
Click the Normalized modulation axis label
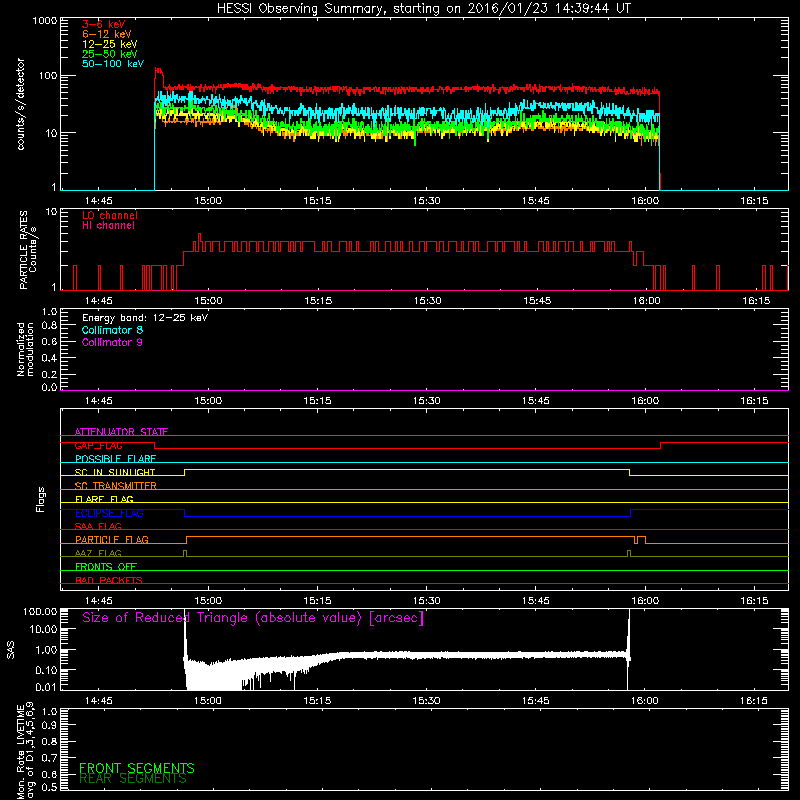click(25, 349)
